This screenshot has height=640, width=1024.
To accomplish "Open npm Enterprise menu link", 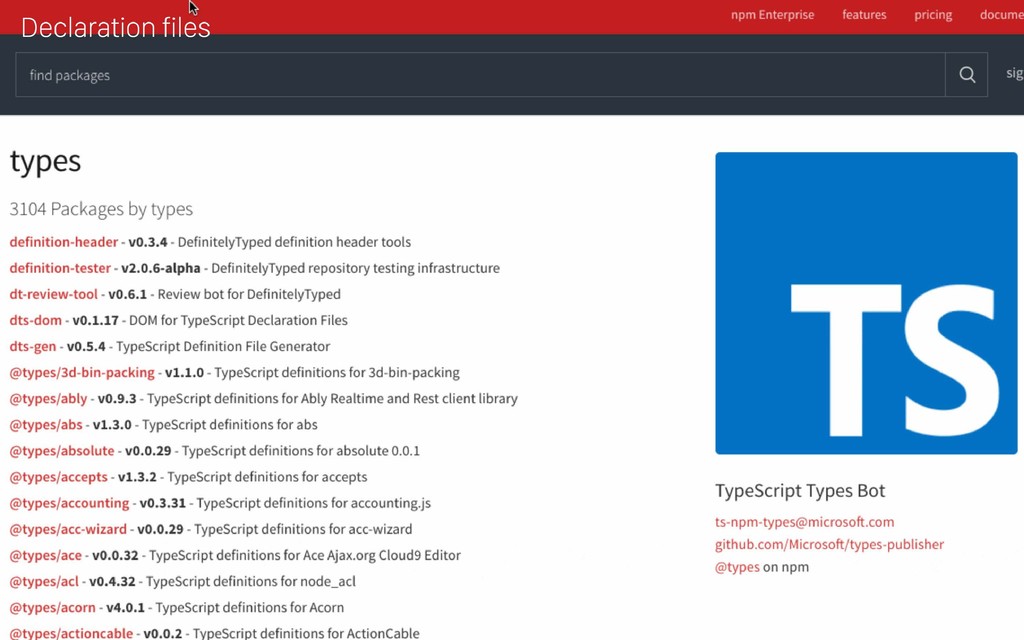I will (x=773, y=14).
